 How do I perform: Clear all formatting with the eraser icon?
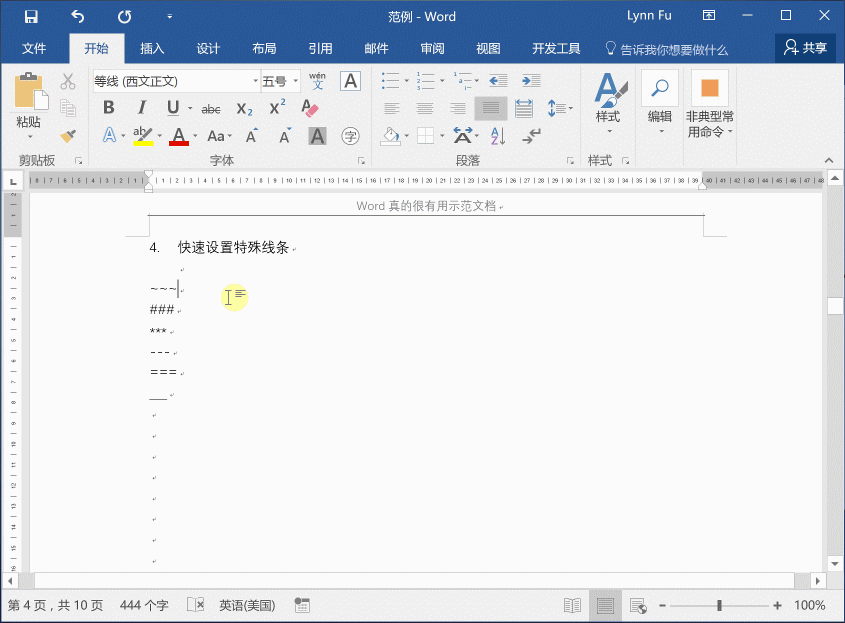(309, 107)
